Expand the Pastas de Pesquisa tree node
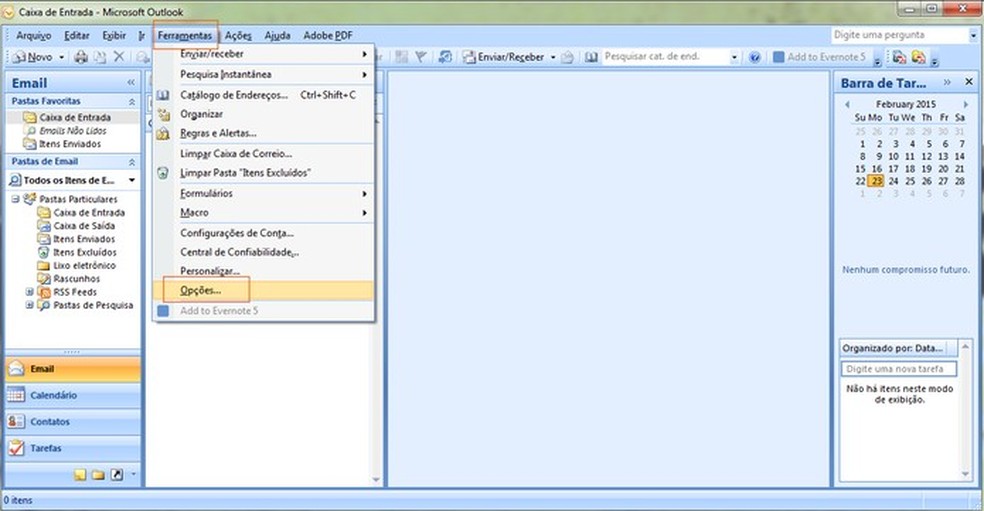 (x=29, y=305)
